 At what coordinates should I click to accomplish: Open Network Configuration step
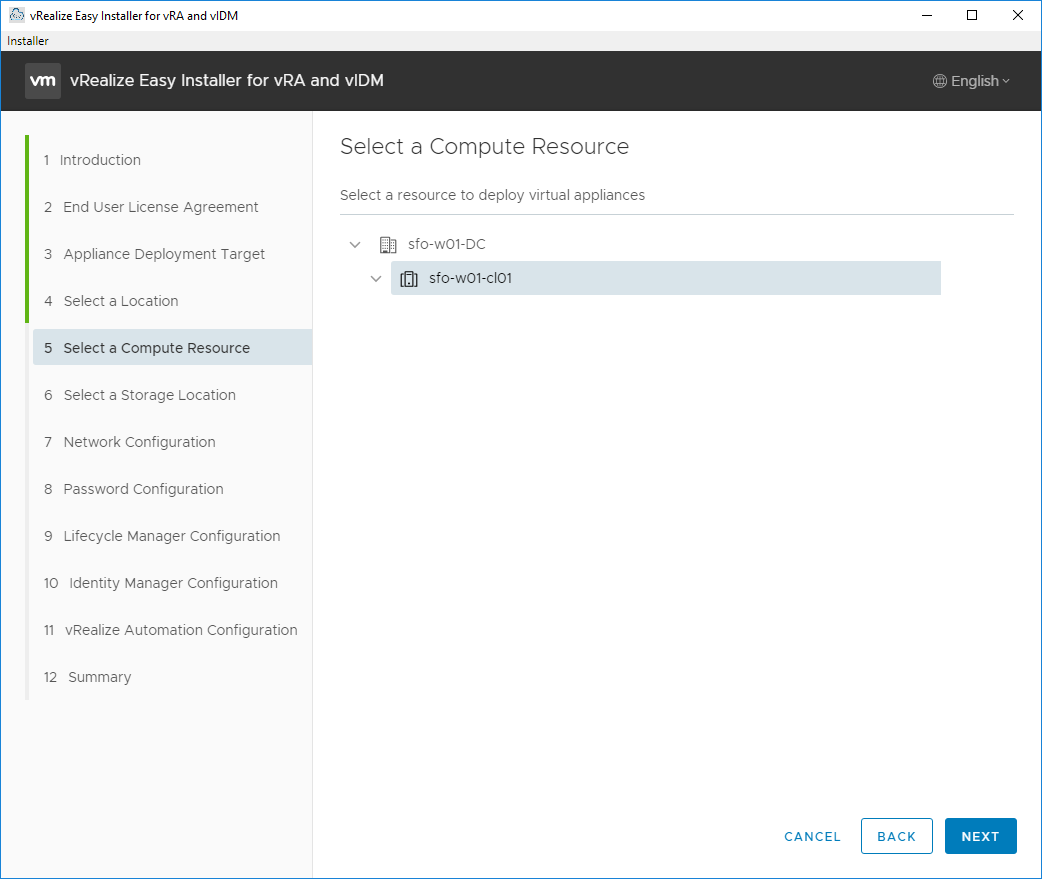pyautogui.click(x=130, y=442)
